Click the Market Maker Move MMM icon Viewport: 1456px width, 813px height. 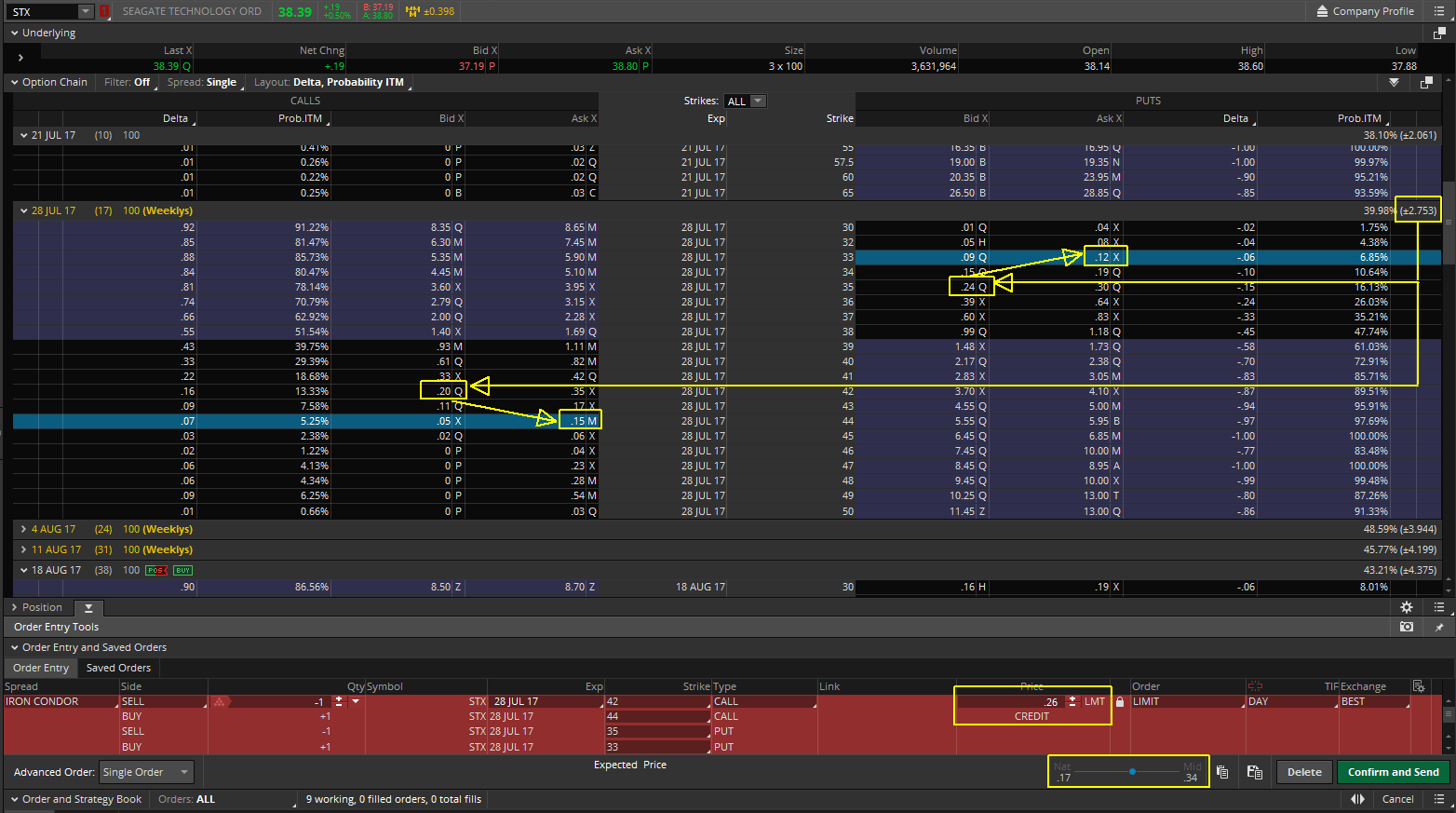pos(413,11)
